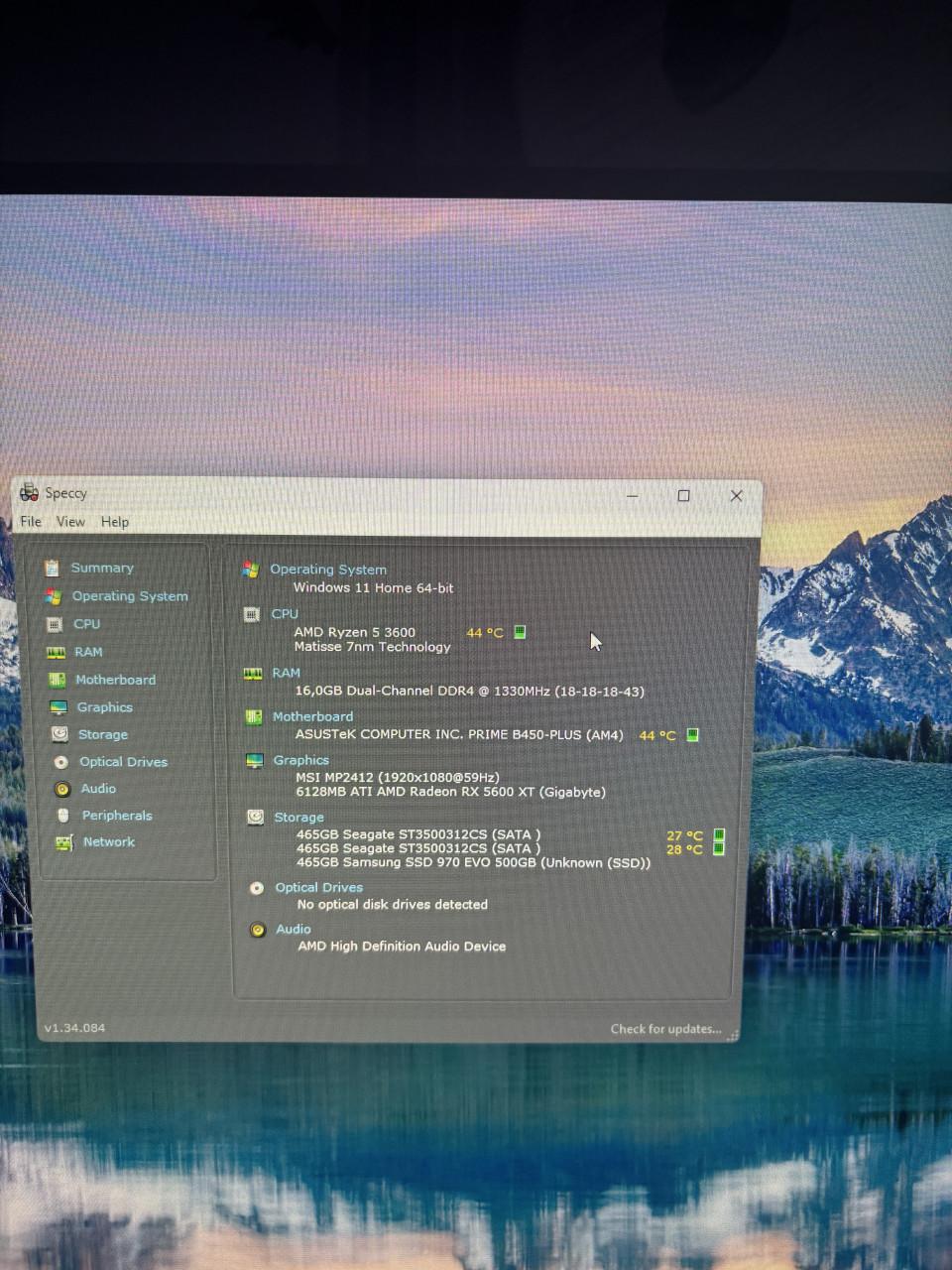Click the CPU 44 °C temperature value
This screenshot has width=952, height=1270.
tap(485, 633)
